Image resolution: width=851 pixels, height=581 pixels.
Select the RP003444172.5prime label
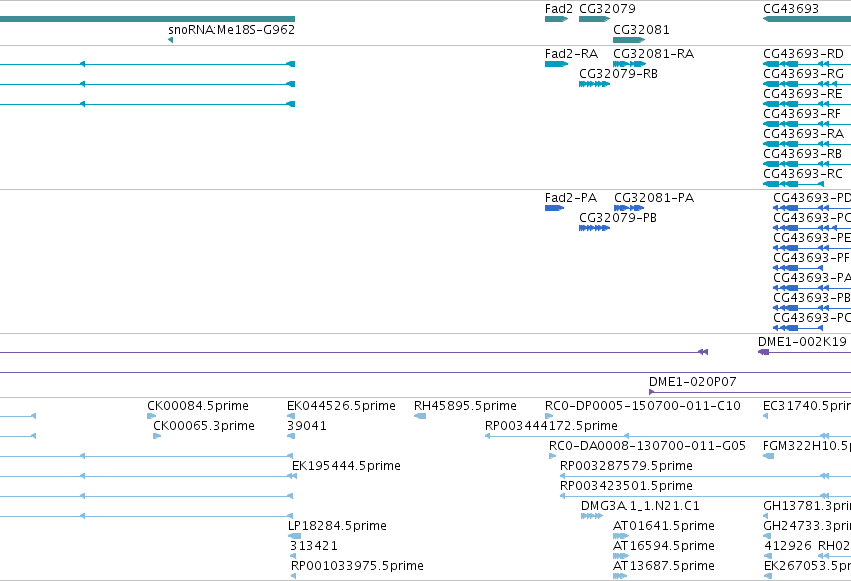(x=551, y=426)
